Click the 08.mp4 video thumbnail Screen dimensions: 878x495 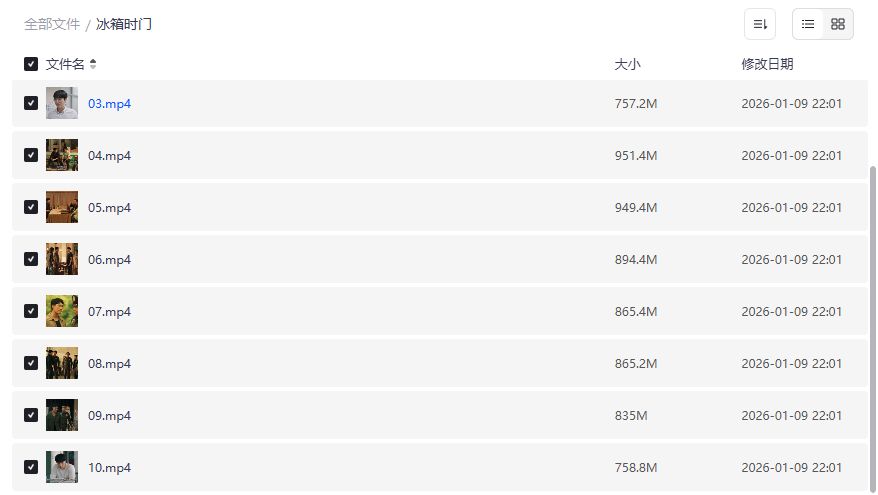[62, 363]
